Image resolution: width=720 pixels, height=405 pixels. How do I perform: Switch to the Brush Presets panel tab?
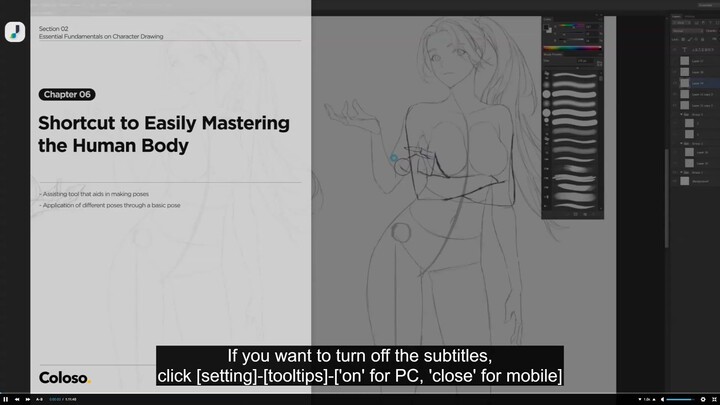(553, 54)
